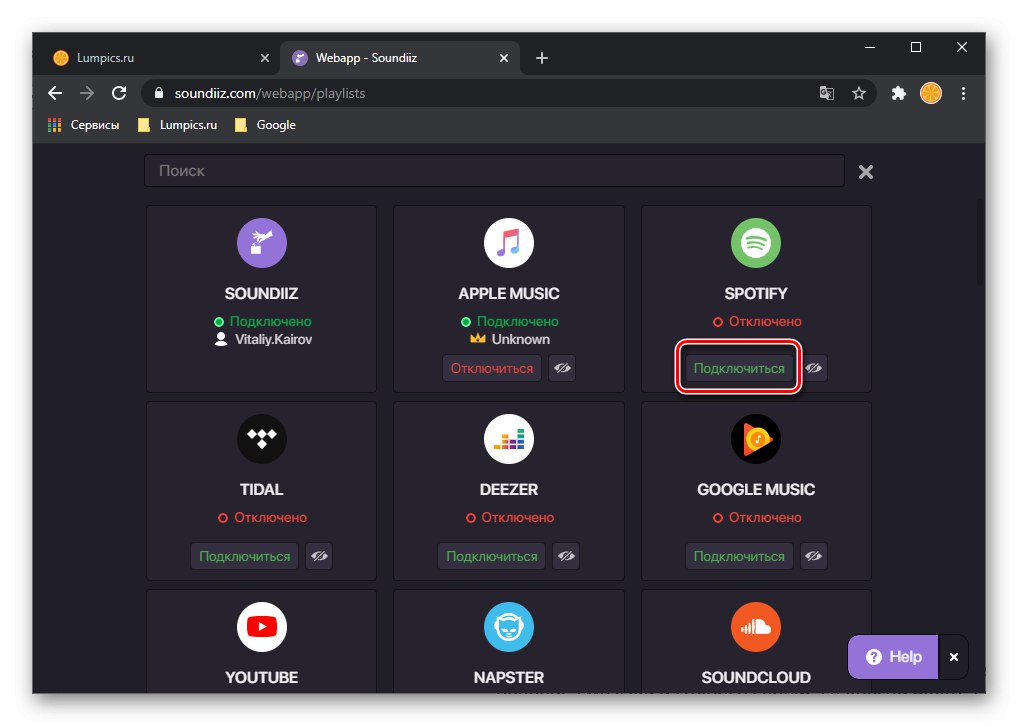Connect Tidal via Подключиться button
The height and width of the screenshot is (726, 1018).
tap(244, 556)
